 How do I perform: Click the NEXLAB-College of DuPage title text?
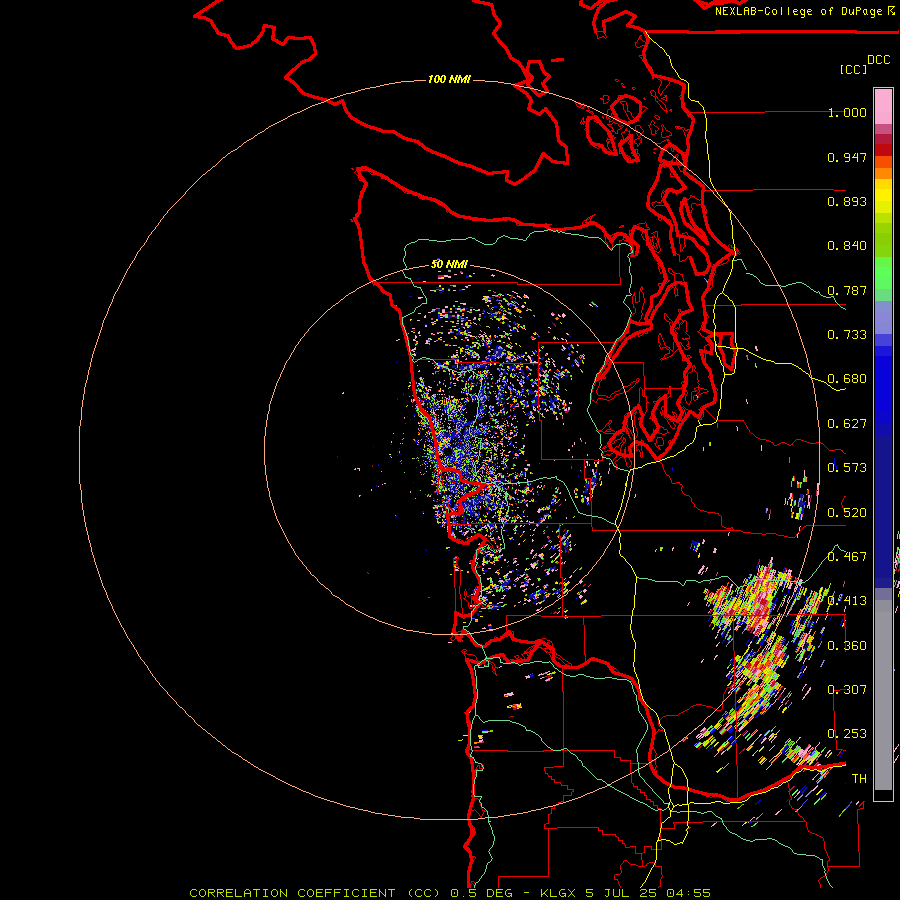[x=798, y=11]
